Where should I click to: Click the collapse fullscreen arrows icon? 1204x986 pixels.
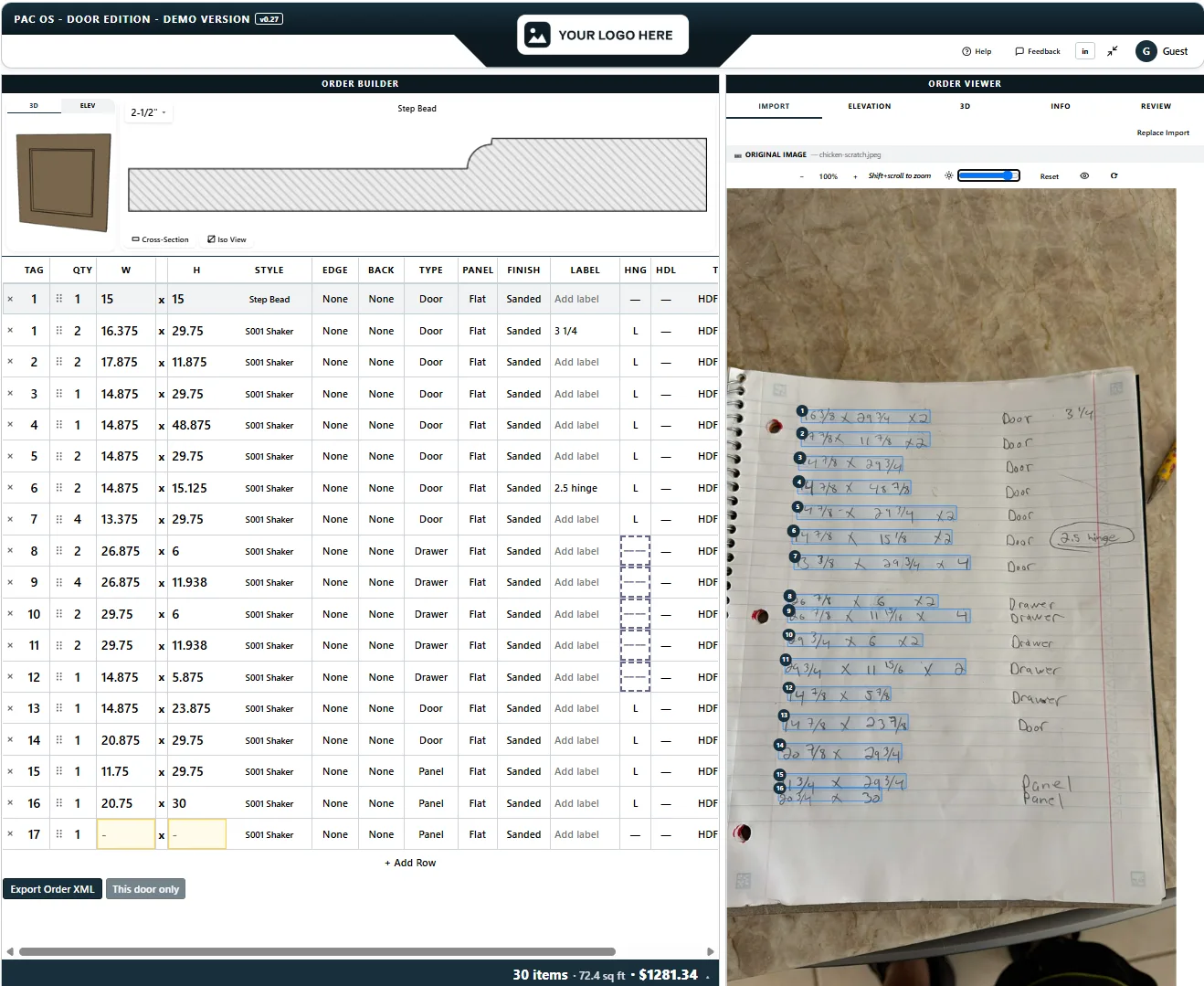click(x=1113, y=51)
